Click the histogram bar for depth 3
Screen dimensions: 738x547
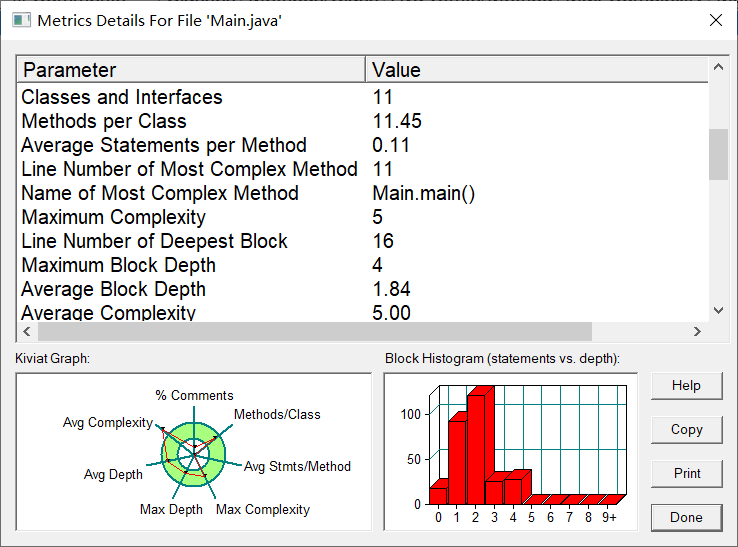(x=495, y=491)
